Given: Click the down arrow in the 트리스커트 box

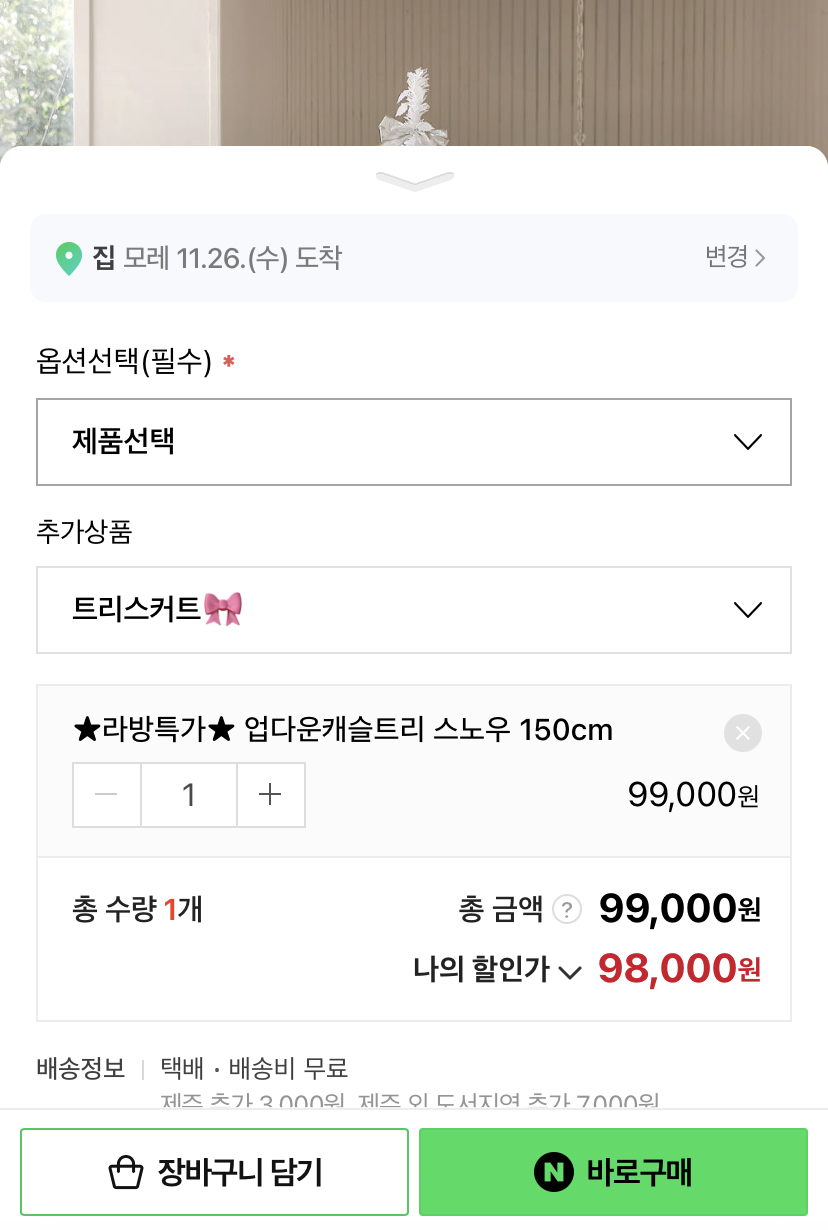Looking at the screenshot, I should (747, 610).
